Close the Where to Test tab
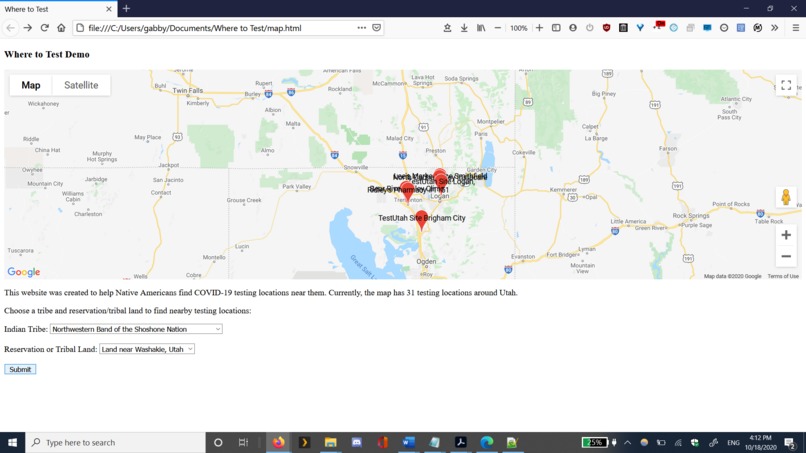This screenshot has height=453, width=806. click(x=108, y=9)
